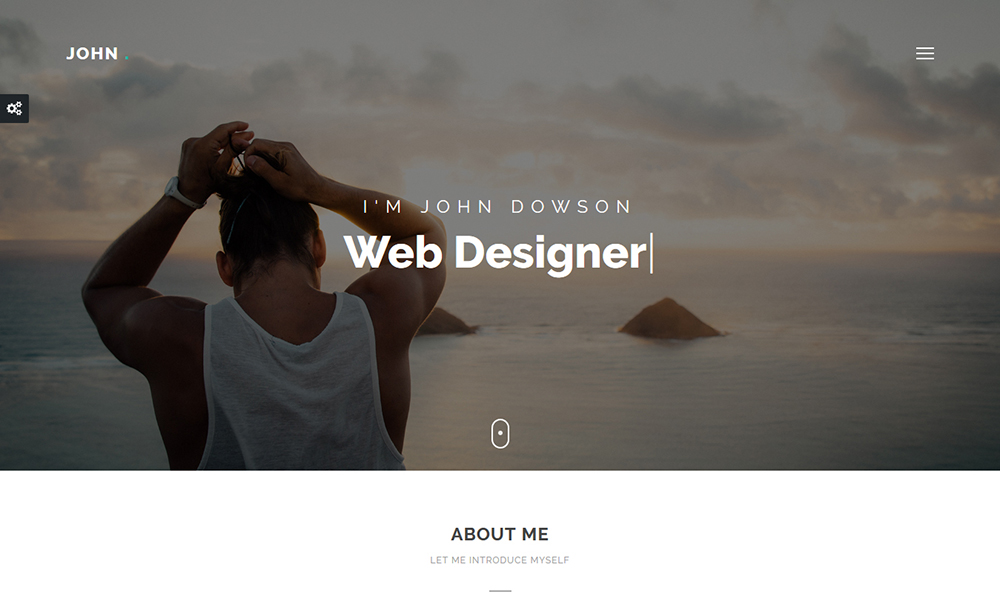Click the smaller island near the man's arm
Image resolution: width=1000 pixels, height=600 pixels.
445,322
